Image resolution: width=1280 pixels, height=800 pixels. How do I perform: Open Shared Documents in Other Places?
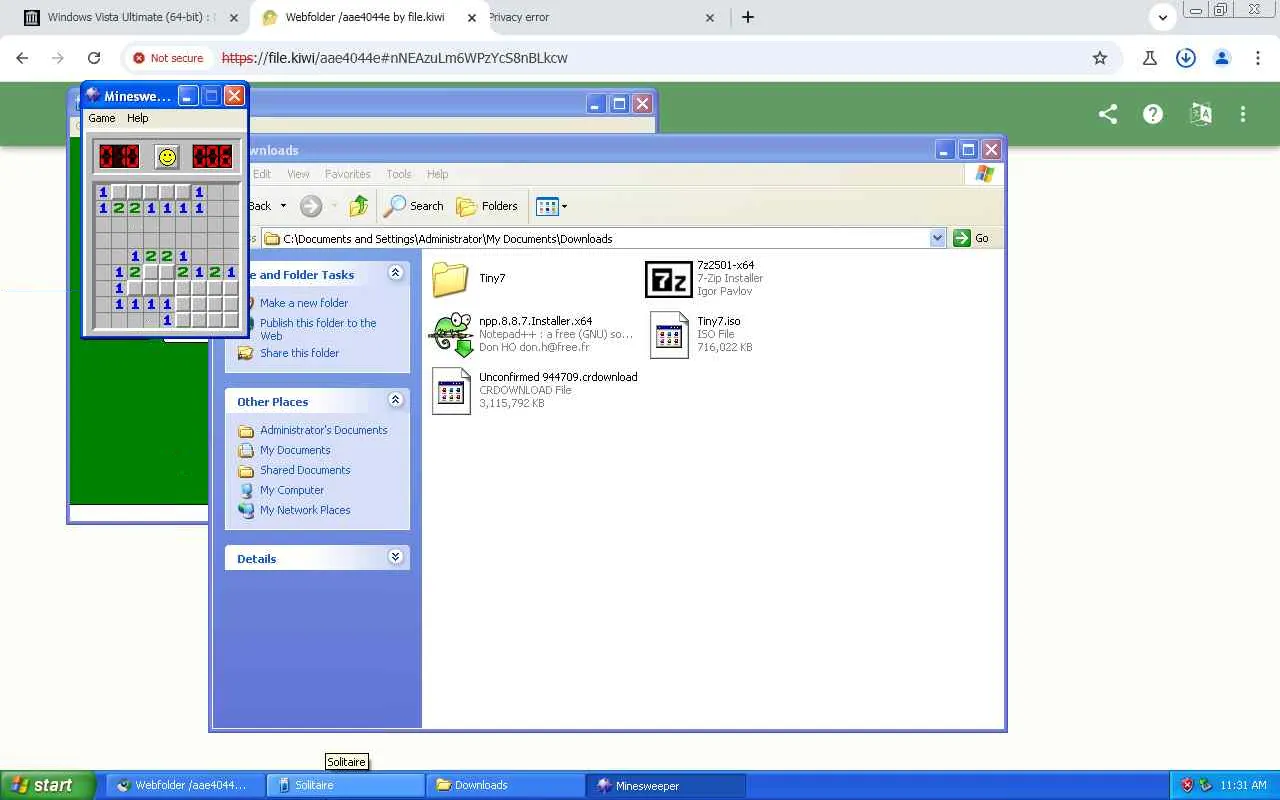tap(305, 470)
